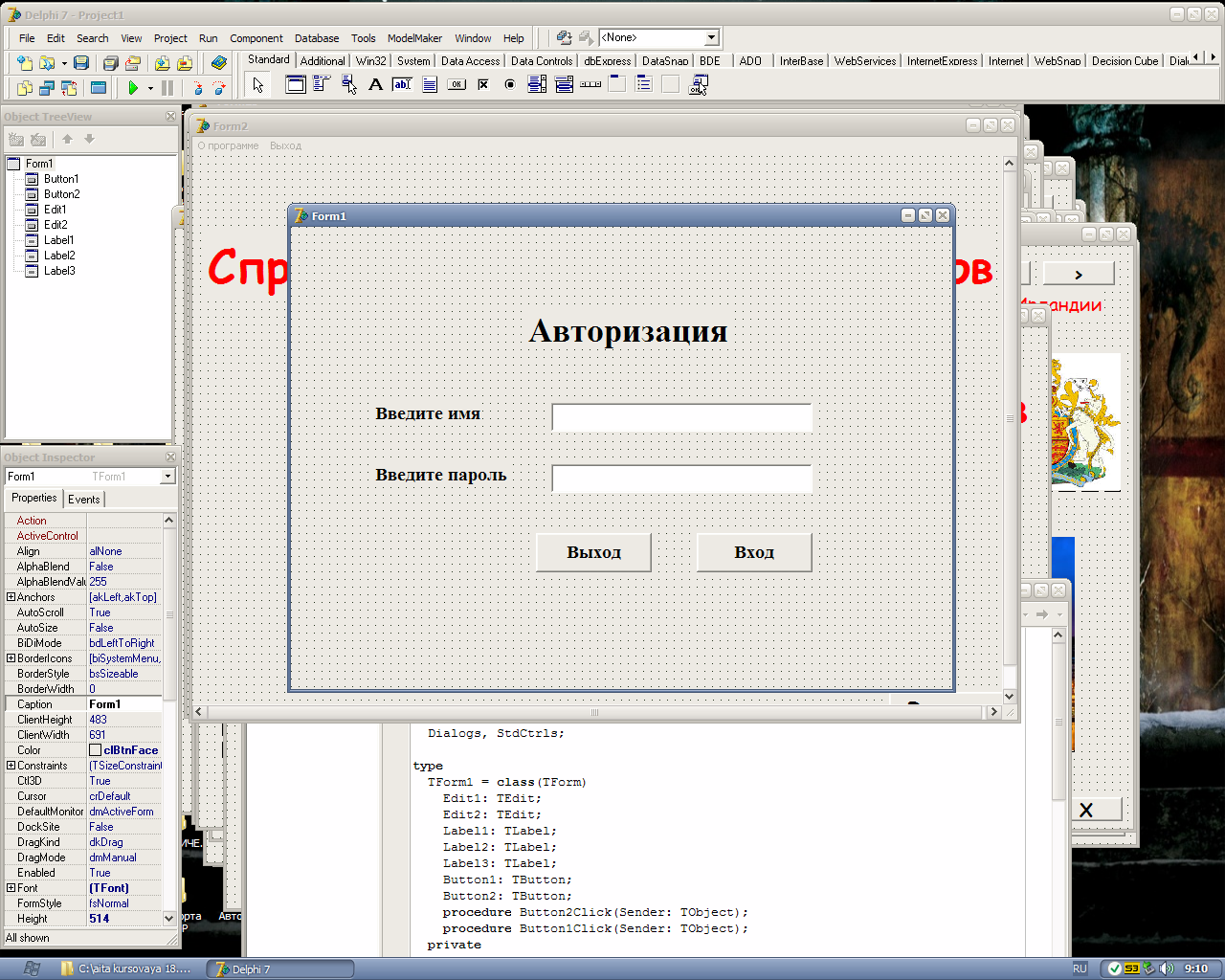
Task: Open the desktop configuration <None> dropdown
Action: pos(711,37)
